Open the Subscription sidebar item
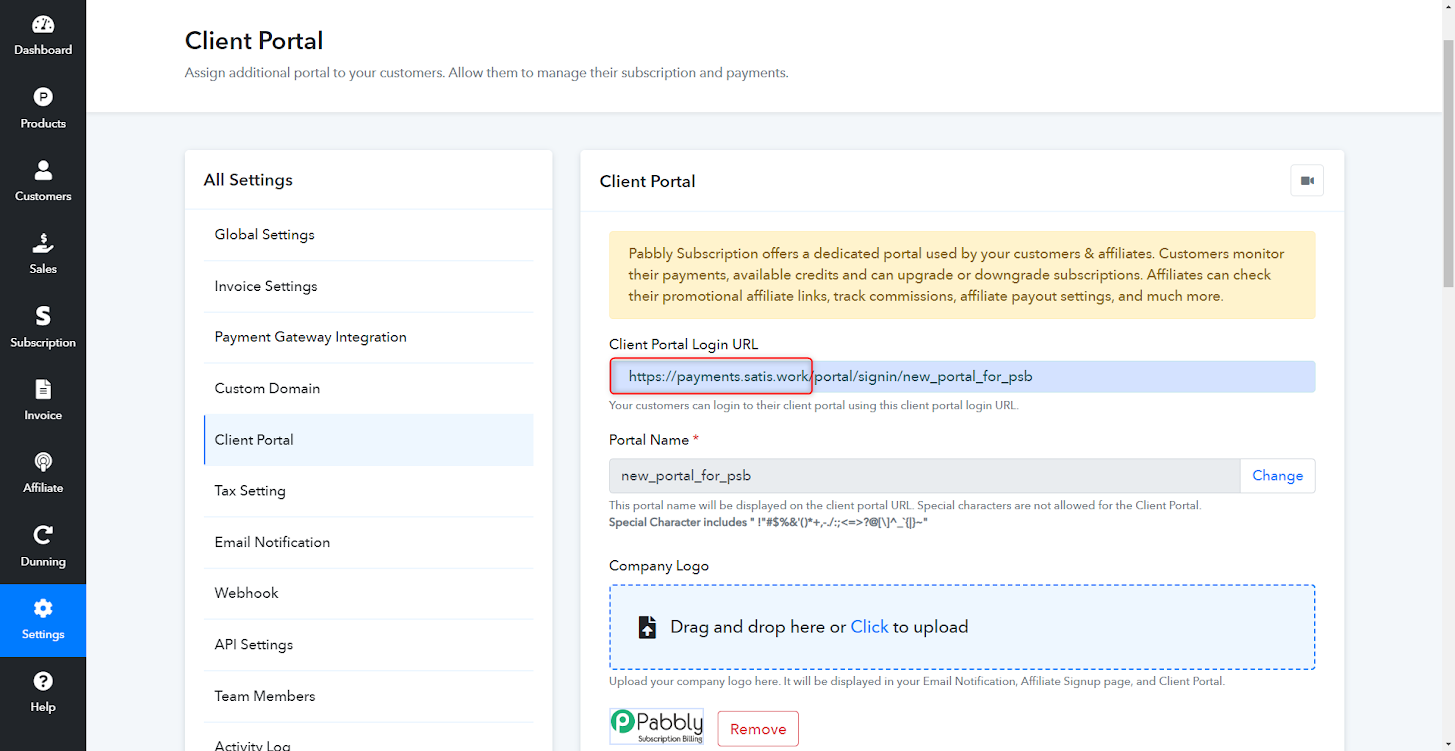Image resolution: width=1455 pixels, height=751 pixels. 43,328
